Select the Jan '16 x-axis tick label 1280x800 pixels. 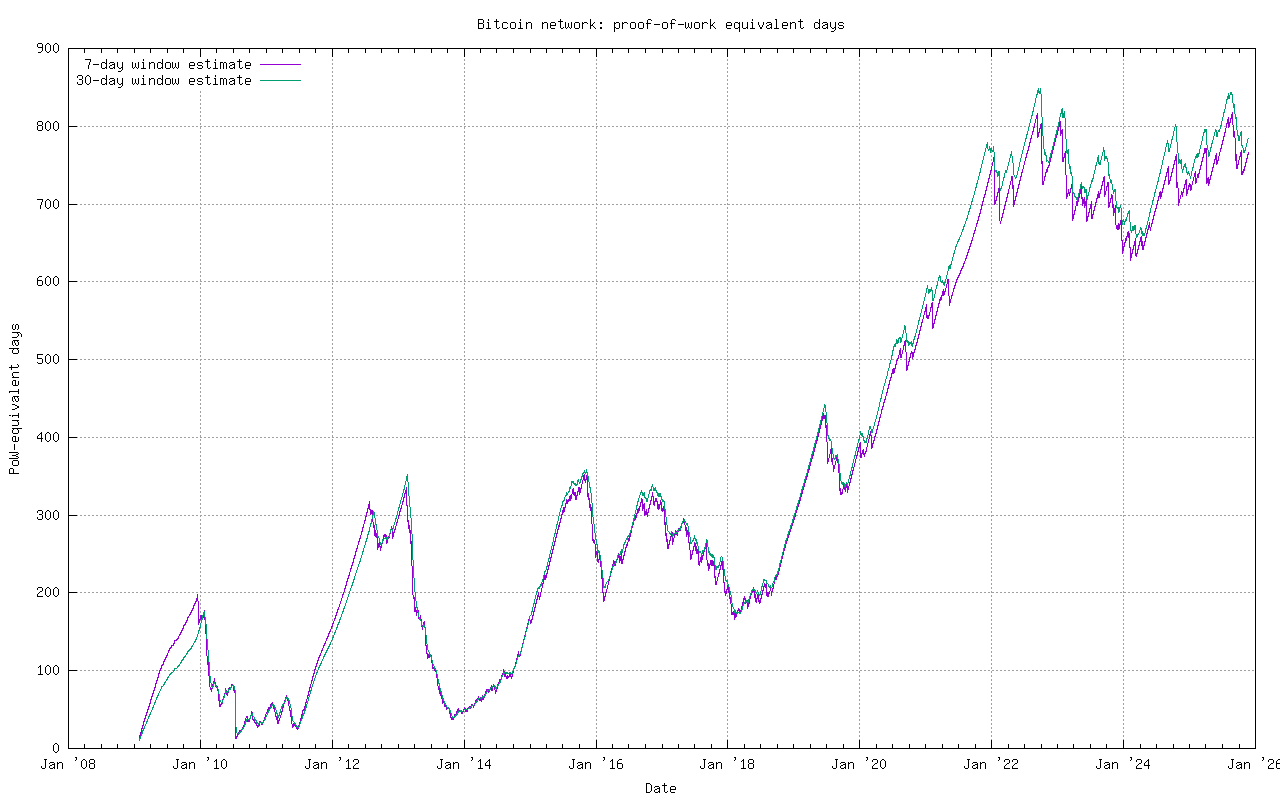595,765
